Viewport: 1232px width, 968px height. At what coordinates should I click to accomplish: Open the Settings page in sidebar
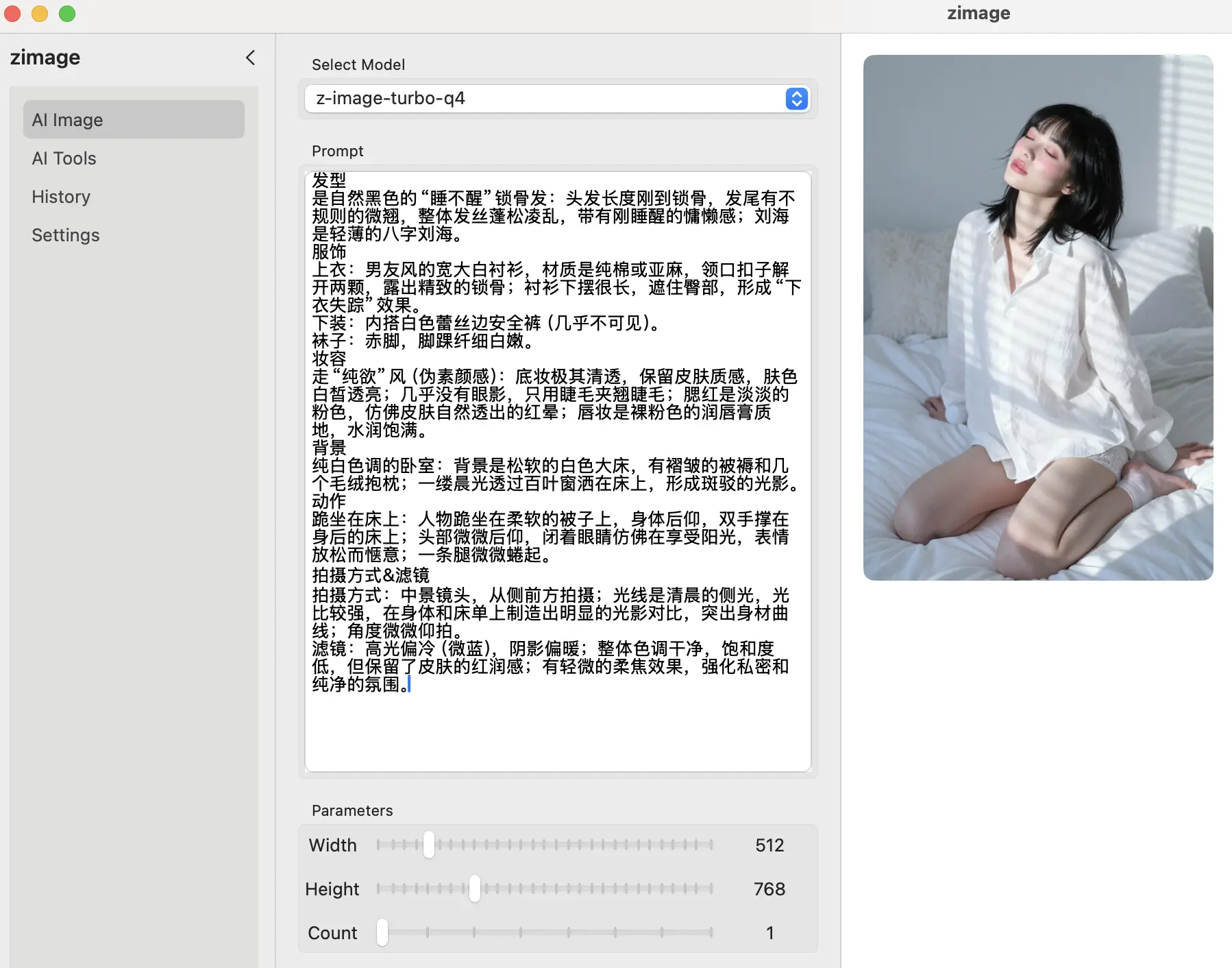pyautogui.click(x=66, y=235)
